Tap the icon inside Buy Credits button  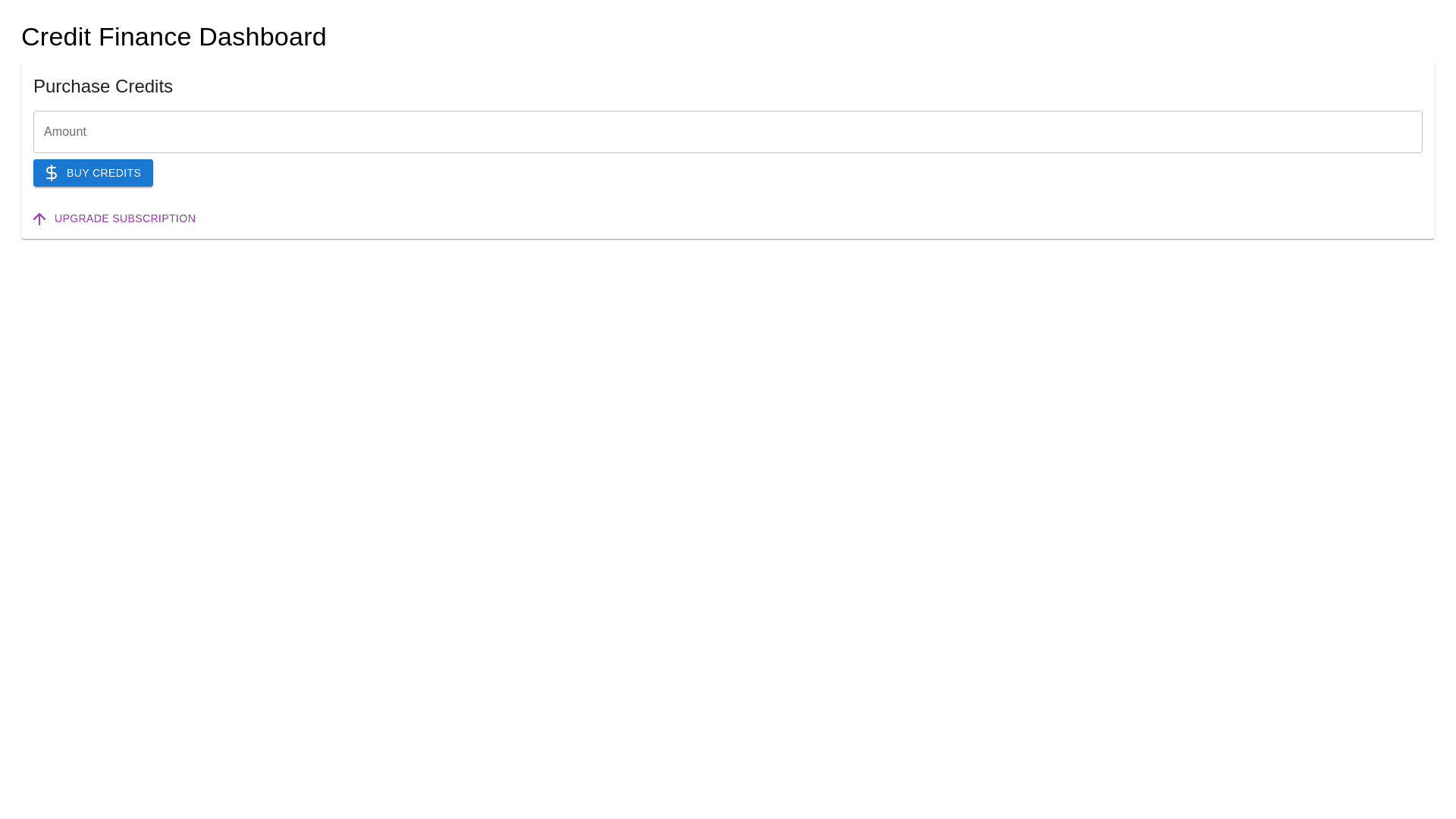tap(52, 173)
